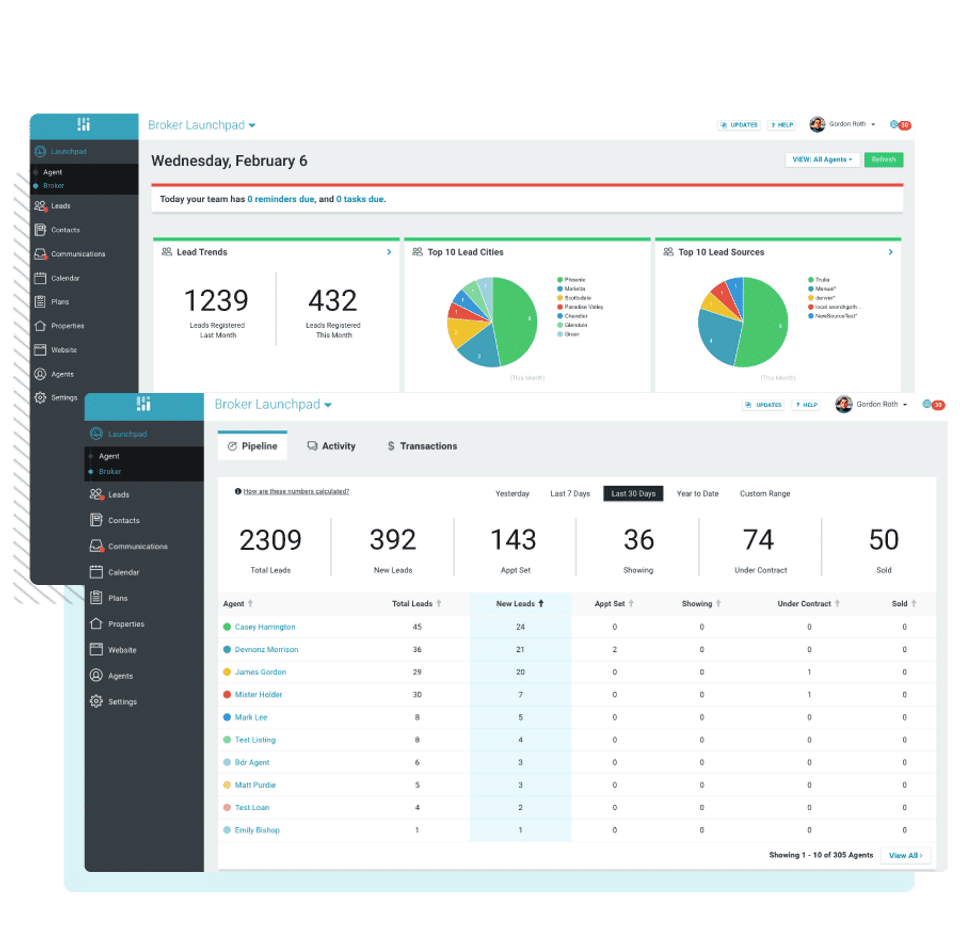Screen dimensions: 960x940
Task: Open the View All agents link
Action: point(906,855)
